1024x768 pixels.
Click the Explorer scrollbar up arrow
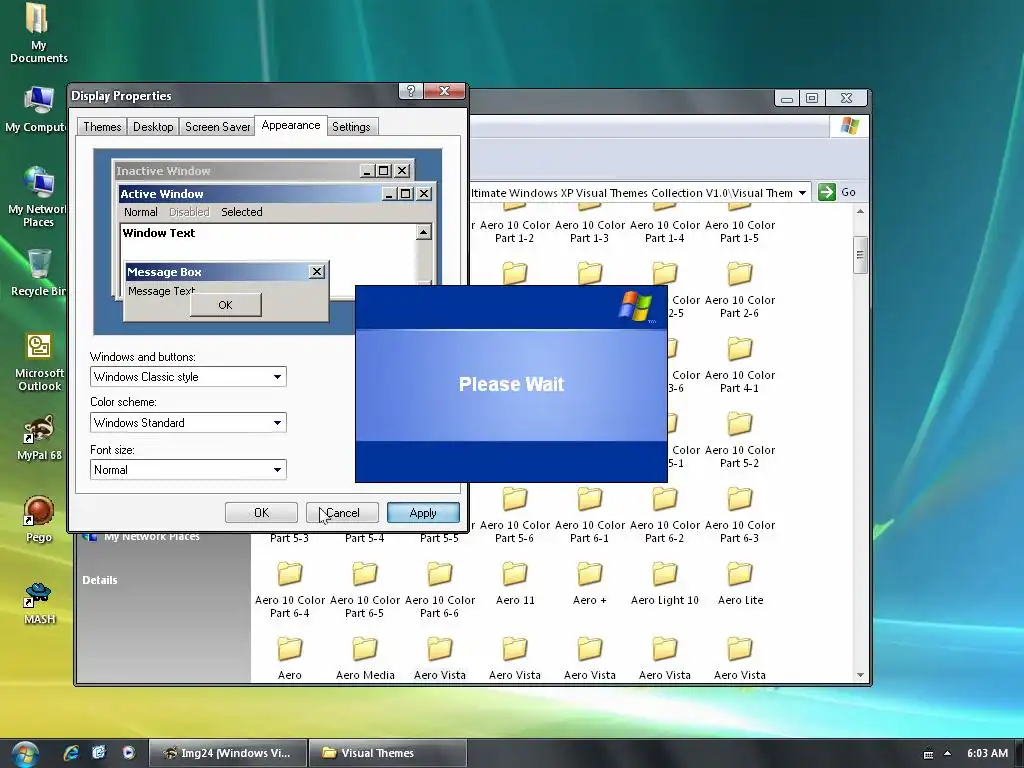[x=860, y=212]
